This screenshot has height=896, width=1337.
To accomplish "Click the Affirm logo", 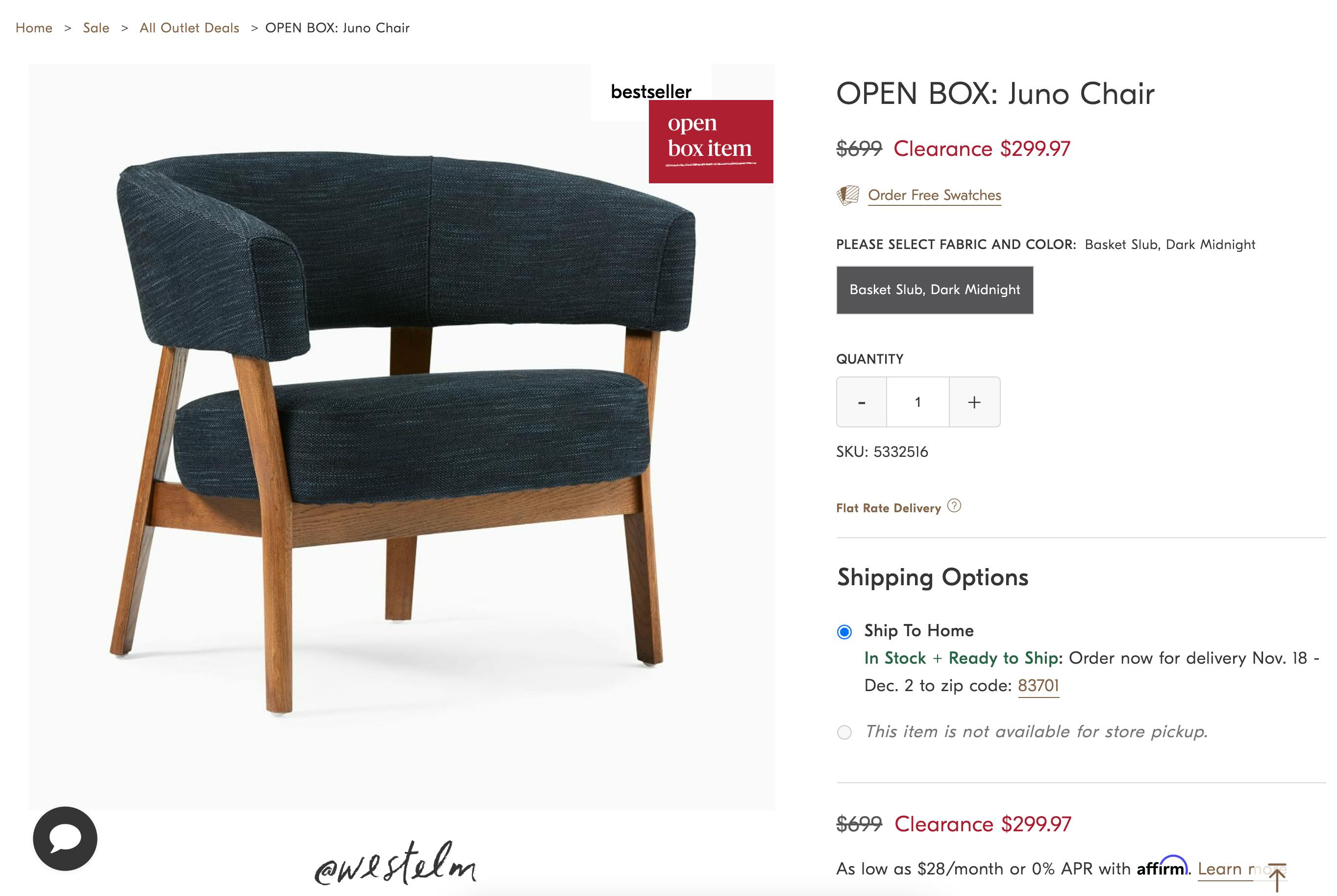I will pos(1162,867).
